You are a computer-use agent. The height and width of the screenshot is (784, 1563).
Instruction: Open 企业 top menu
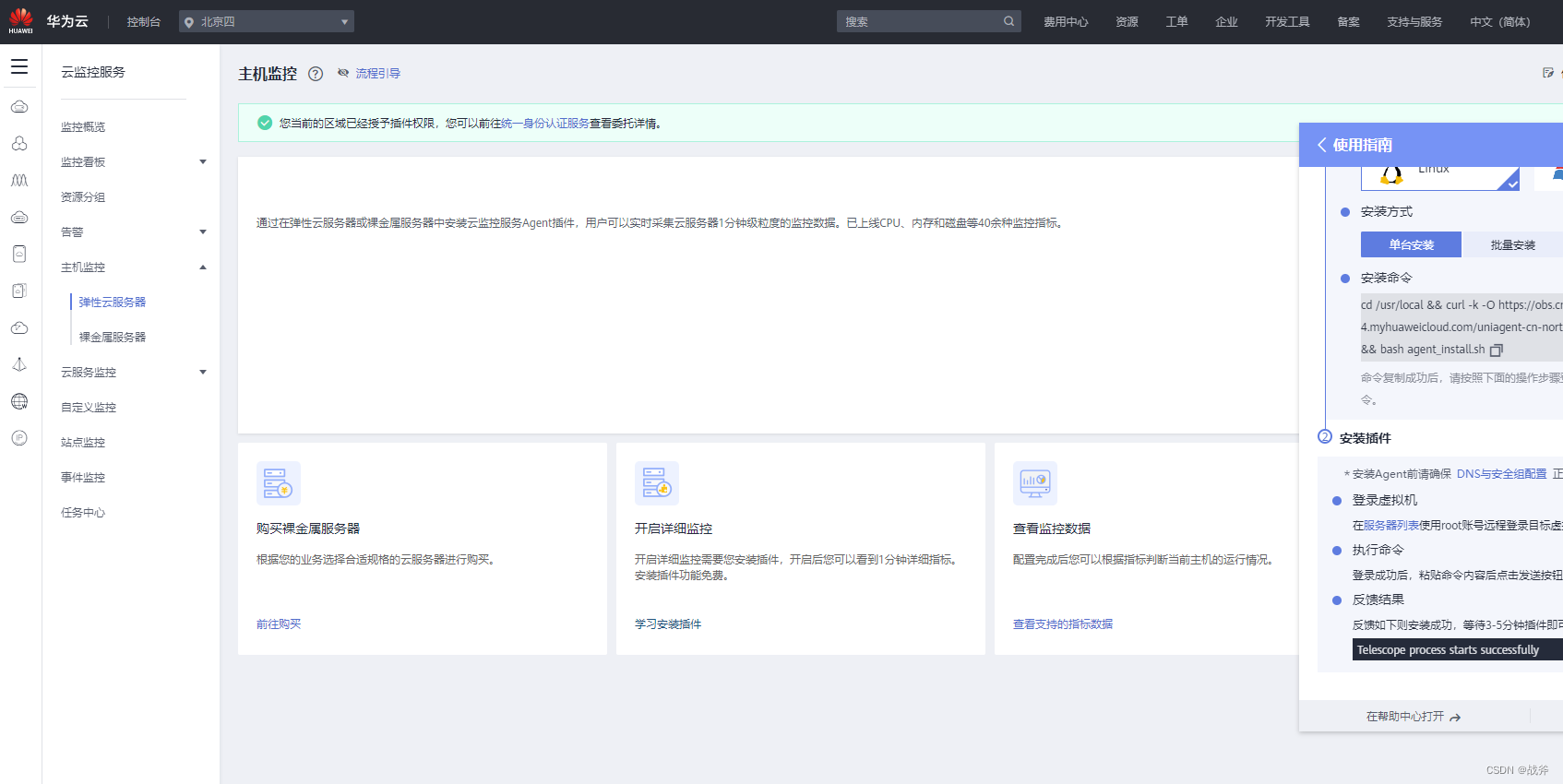(x=1226, y=22)
